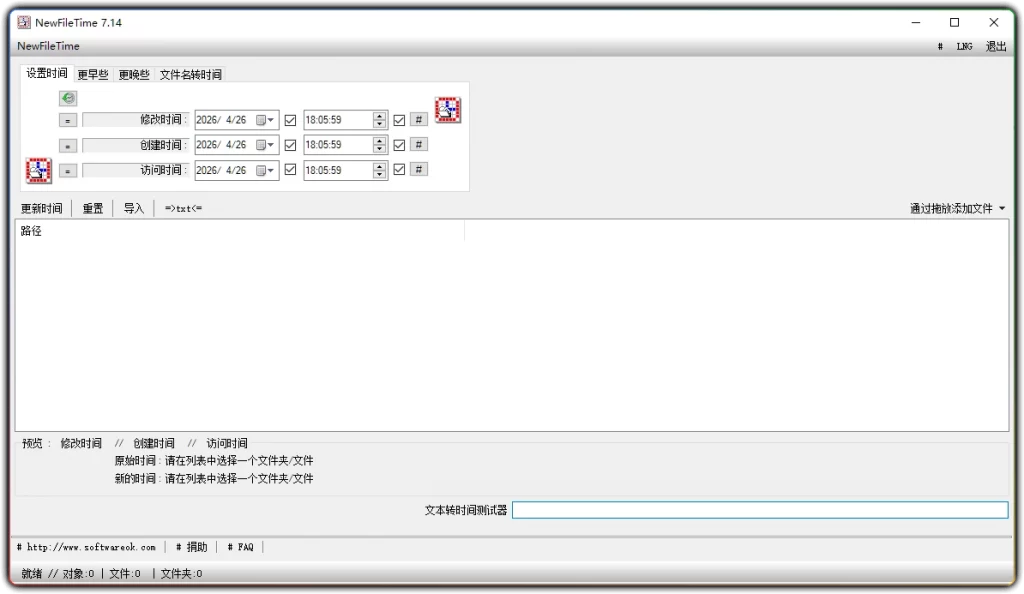Click the red clock icon at top right
1024x594 pixels.
pos(447,109)
